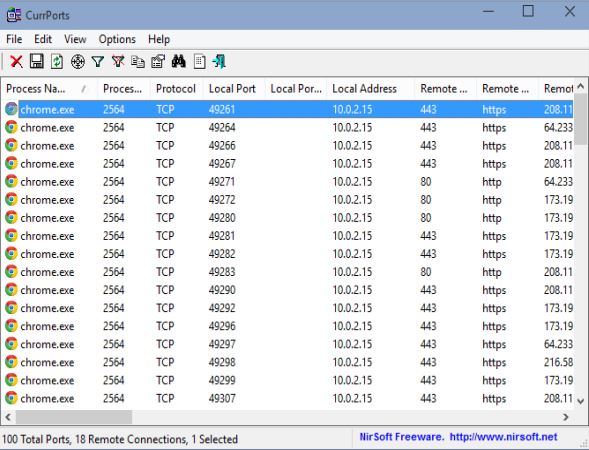The image size is (589, 450).
Task: Open the View menu
Action: pyautogui.click(x=75, y=39)
